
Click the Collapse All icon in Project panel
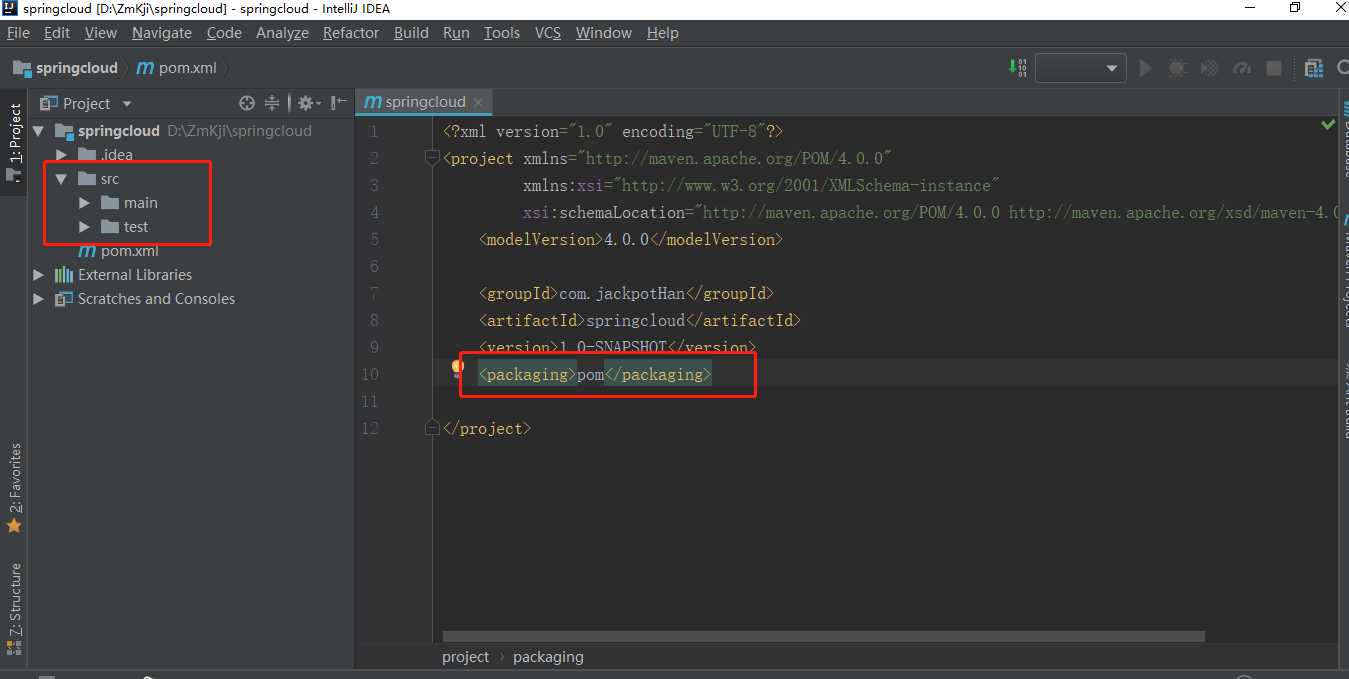pyautogui.click(x=272, y=103)
